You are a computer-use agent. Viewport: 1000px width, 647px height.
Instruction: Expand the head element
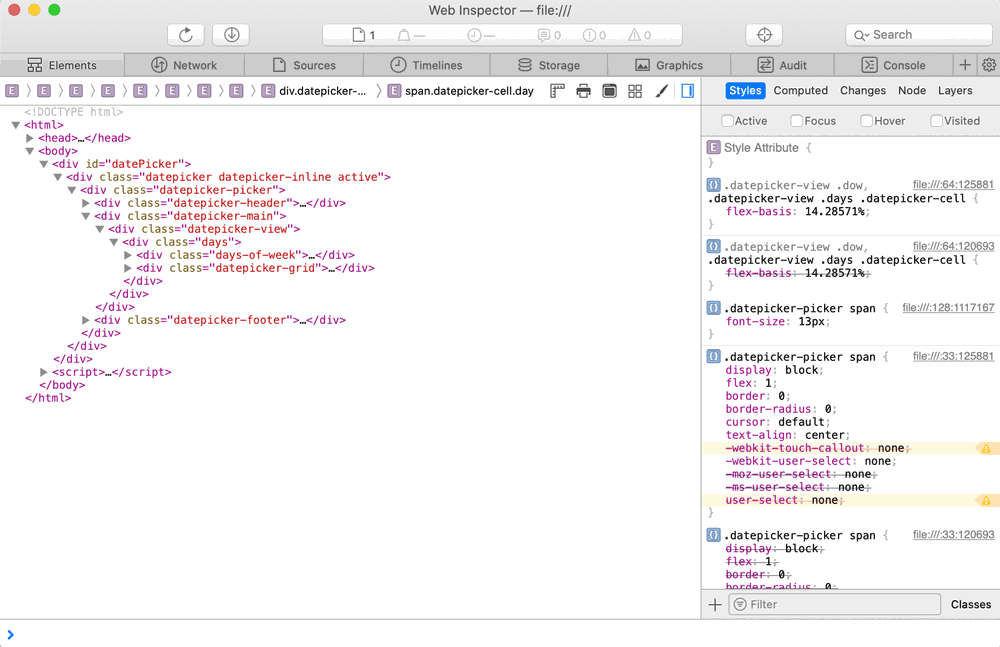click(x=29, y=138)
